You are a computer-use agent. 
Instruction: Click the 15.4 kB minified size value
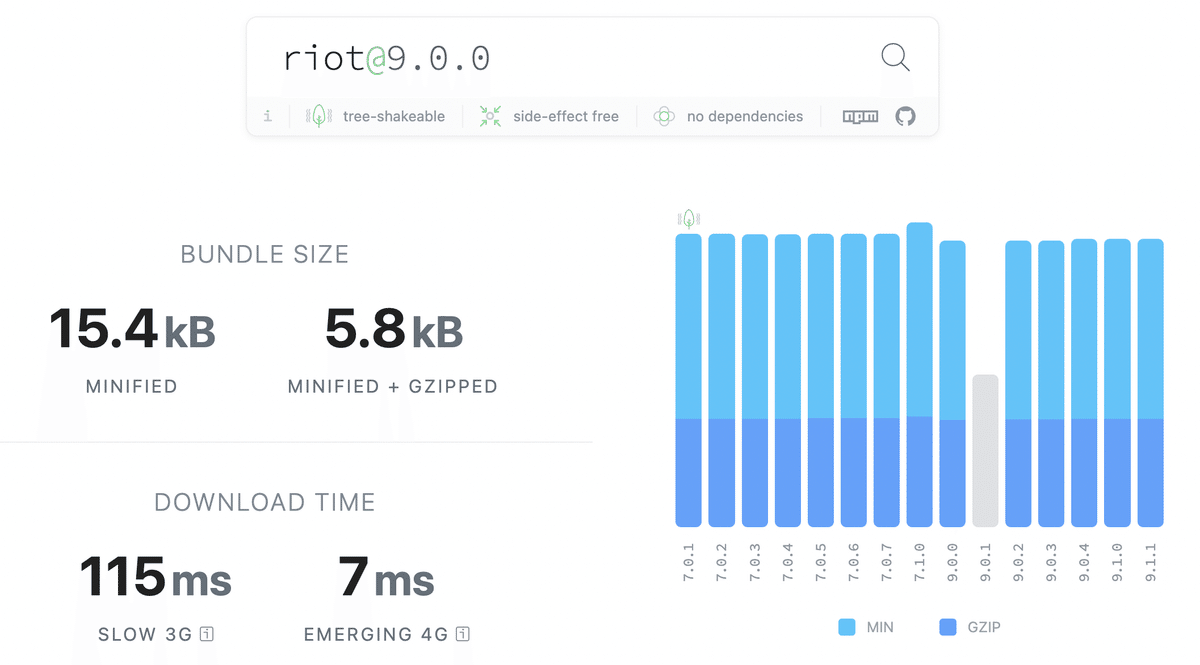pos(132,329)
